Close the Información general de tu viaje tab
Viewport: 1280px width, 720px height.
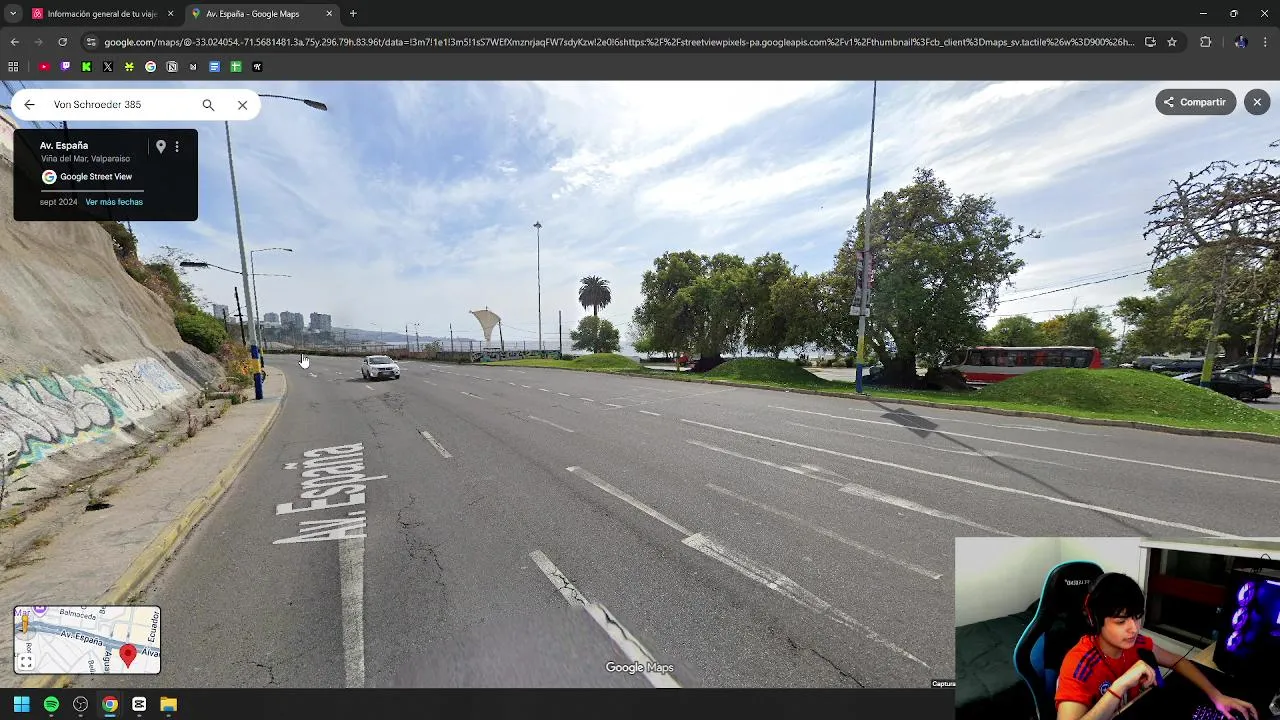(170, 14)
